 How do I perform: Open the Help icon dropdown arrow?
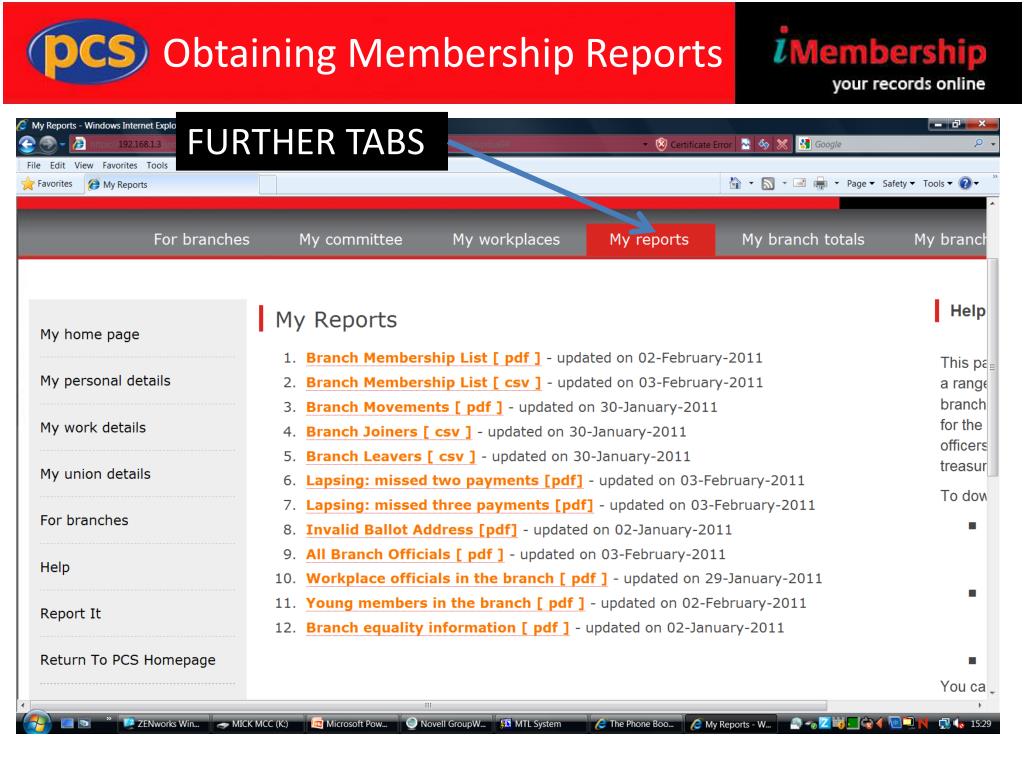pos(976,184)
